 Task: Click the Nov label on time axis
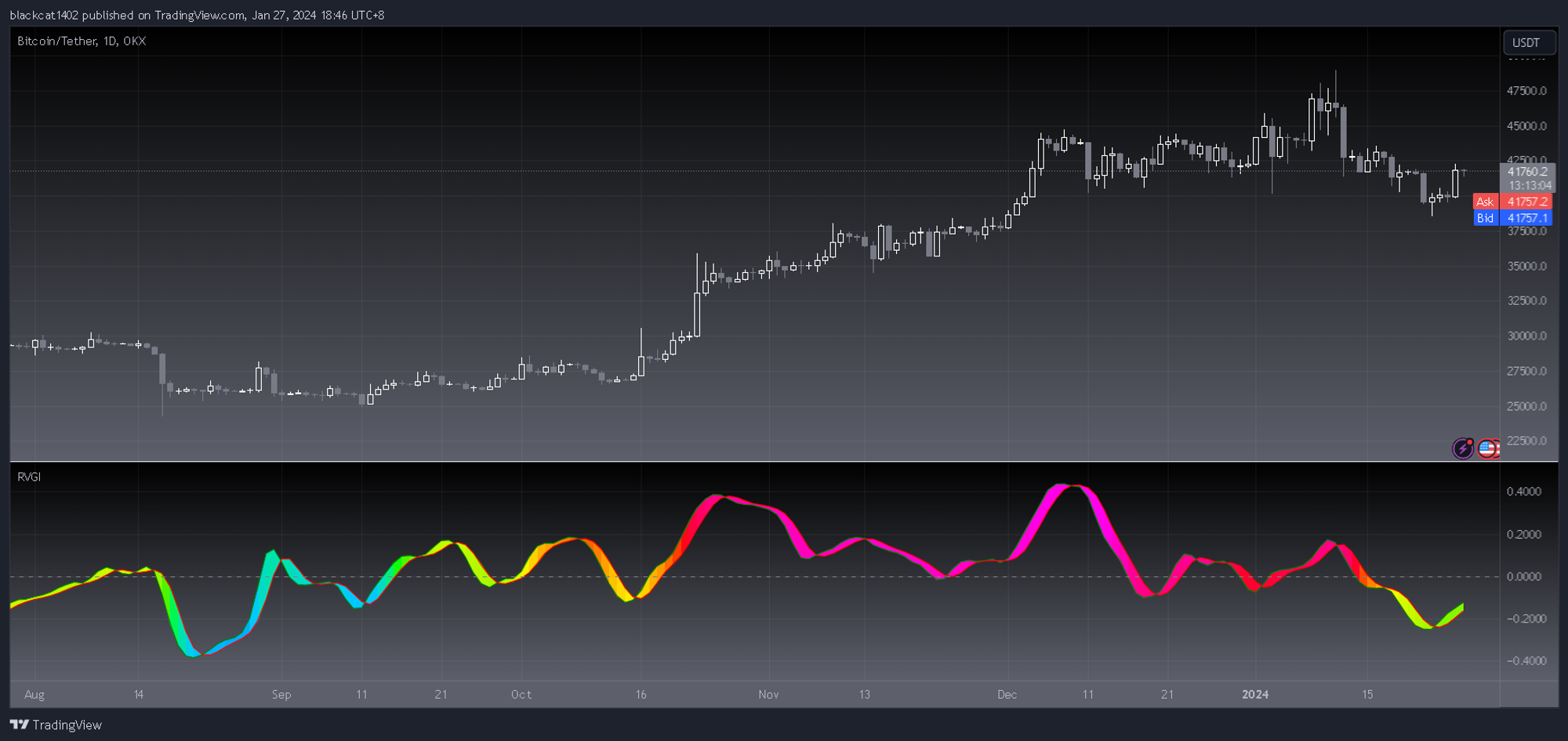pos(768,695)
